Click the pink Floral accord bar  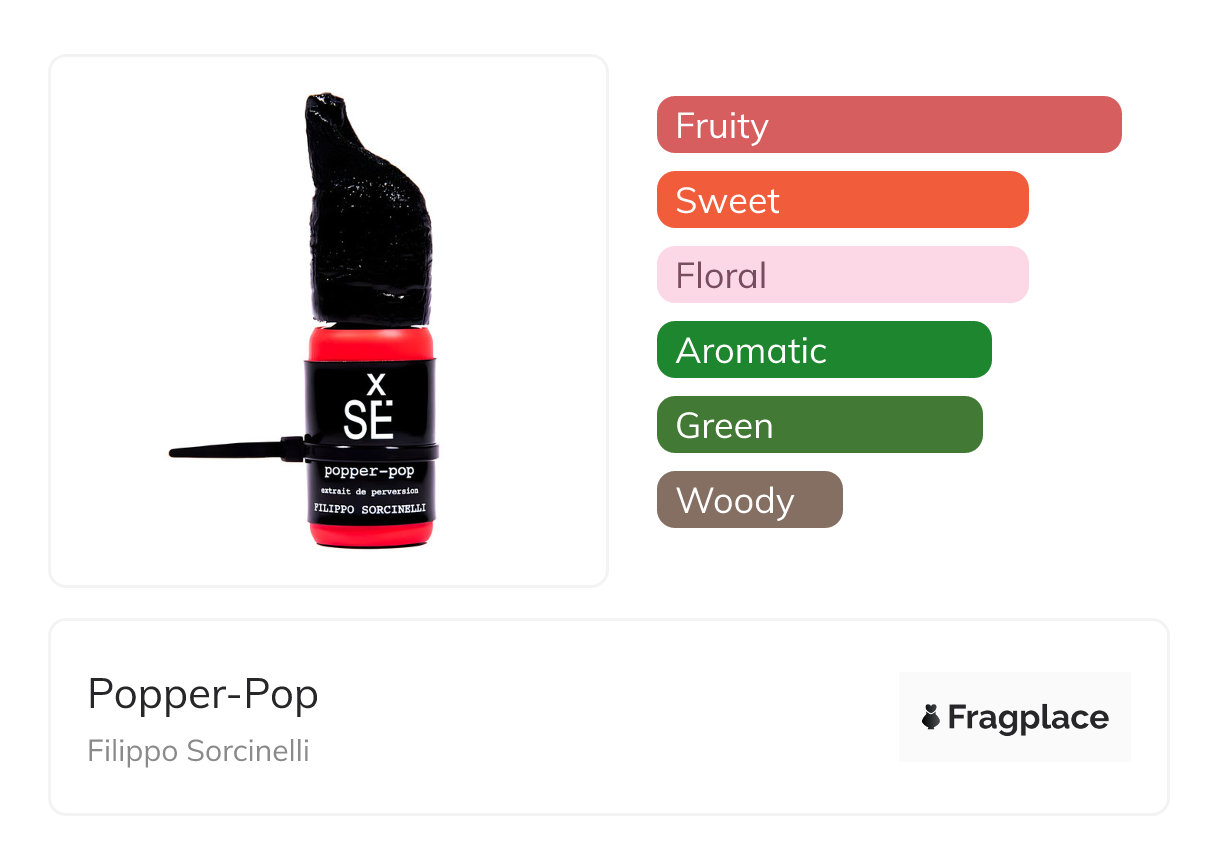(x=843, y=275)
